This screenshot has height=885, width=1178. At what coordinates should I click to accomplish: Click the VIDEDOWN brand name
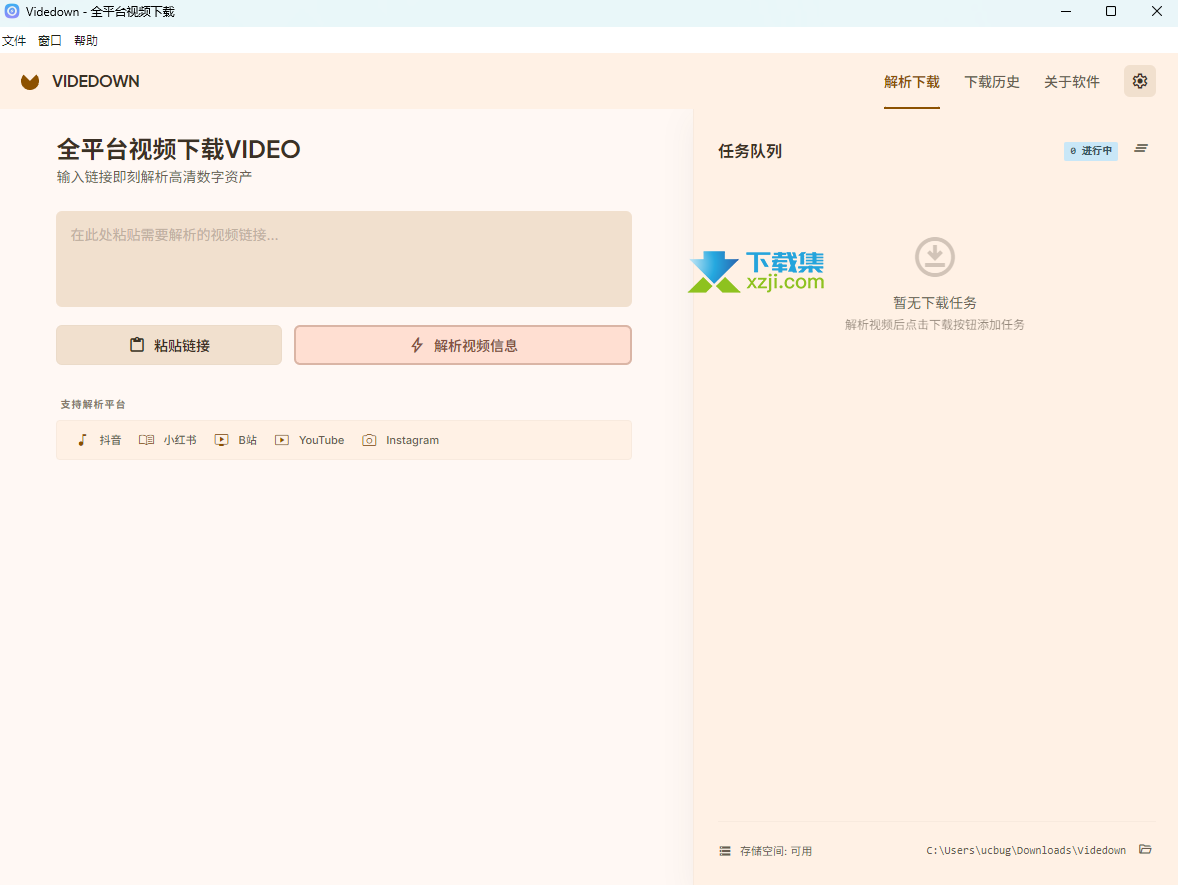(x=95, y=81)
